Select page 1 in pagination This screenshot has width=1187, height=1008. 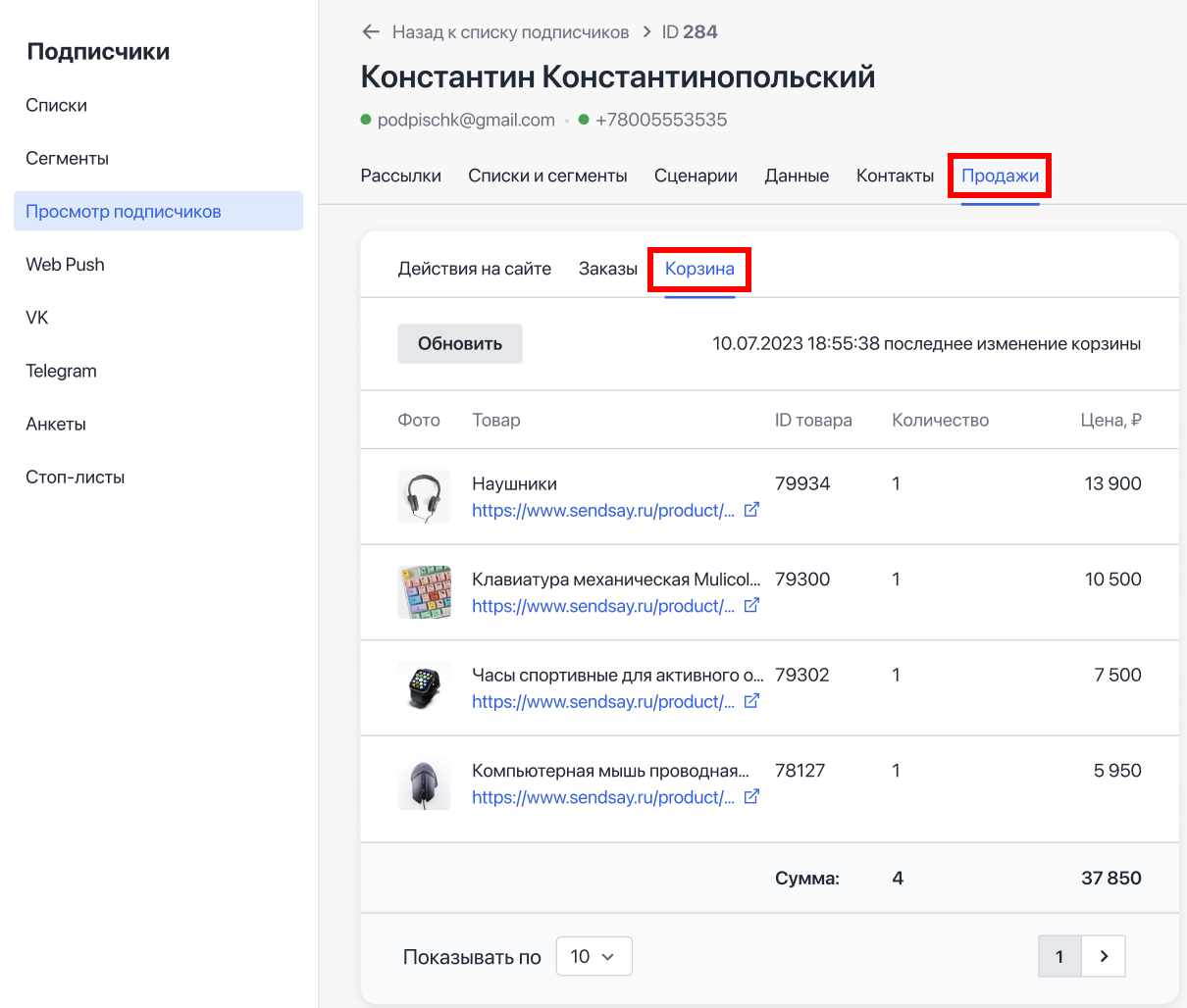pos(1059,956)
